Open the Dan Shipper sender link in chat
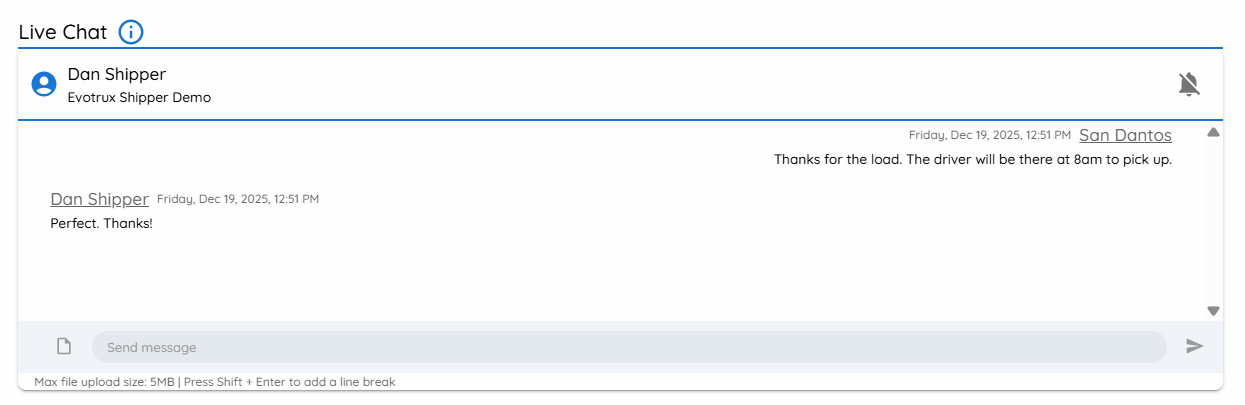1245x405 pixels. click(99, 199)
